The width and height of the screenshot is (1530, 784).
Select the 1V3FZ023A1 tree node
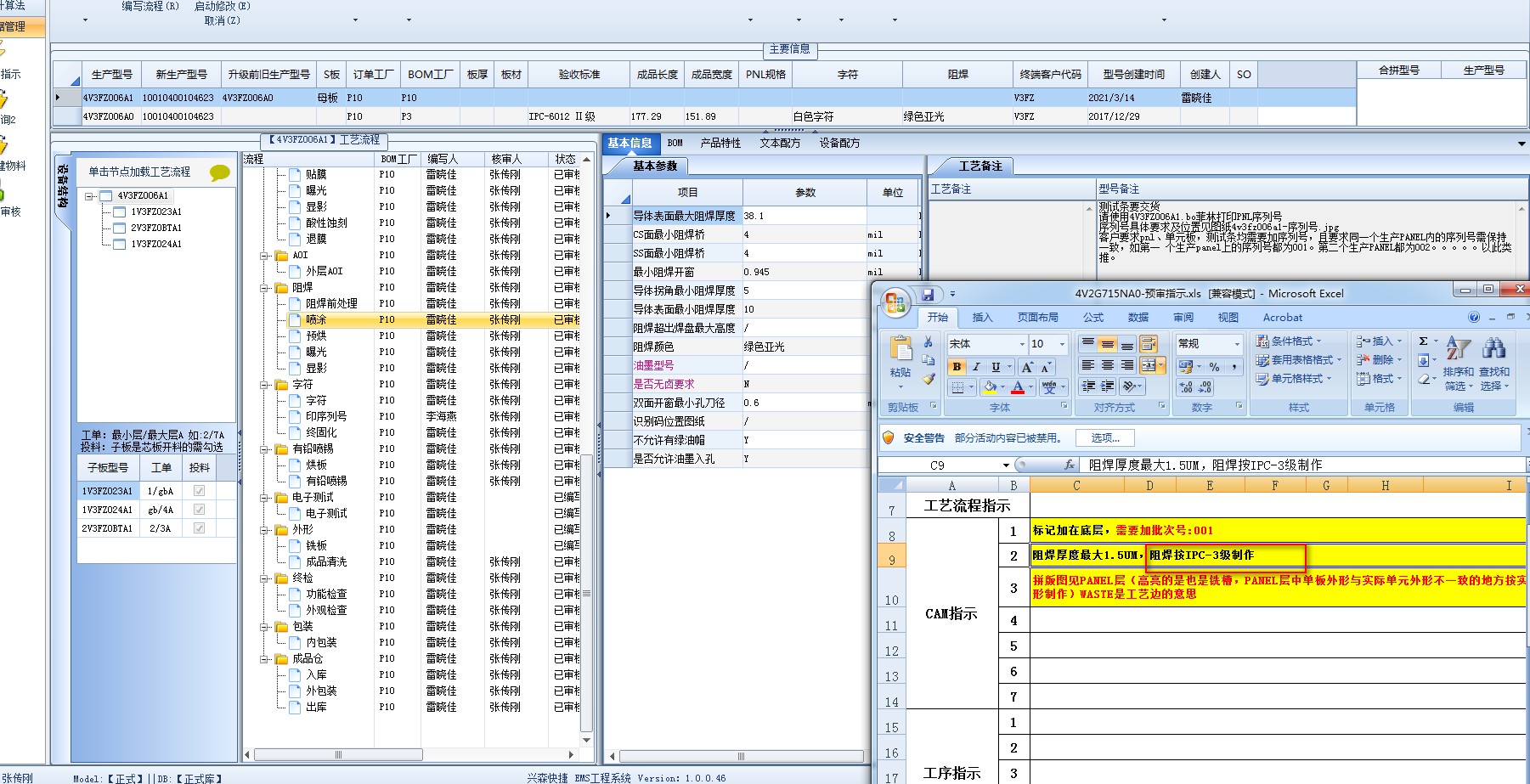coord(155,212)
